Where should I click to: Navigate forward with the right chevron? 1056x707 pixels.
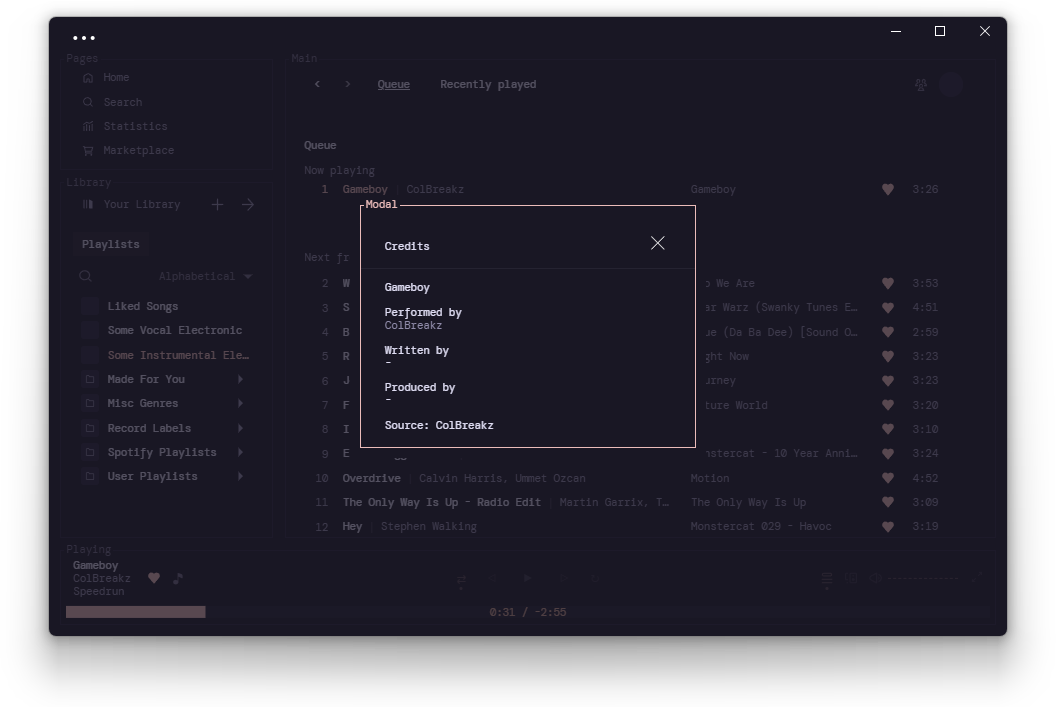click(348, 84)
